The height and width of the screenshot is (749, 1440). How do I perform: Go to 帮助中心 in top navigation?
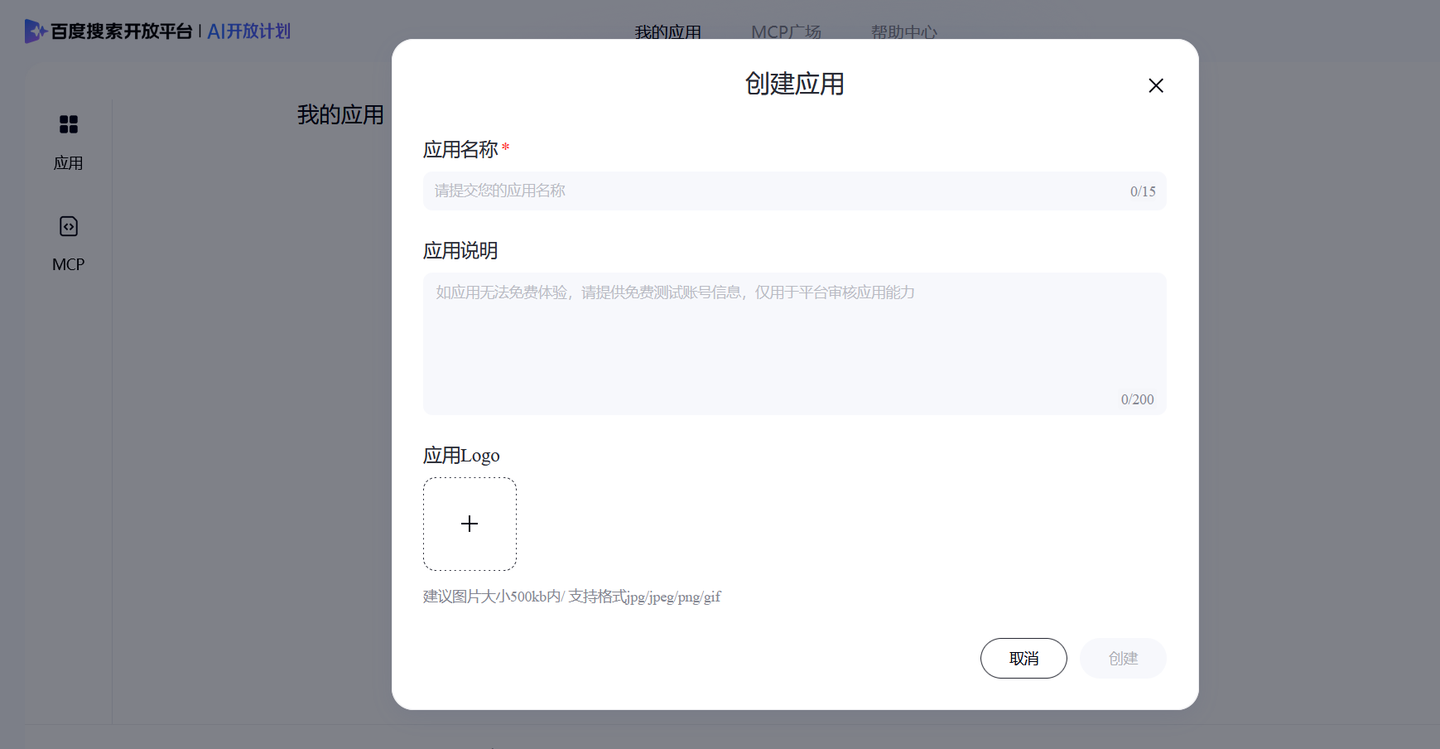[904, 32]
